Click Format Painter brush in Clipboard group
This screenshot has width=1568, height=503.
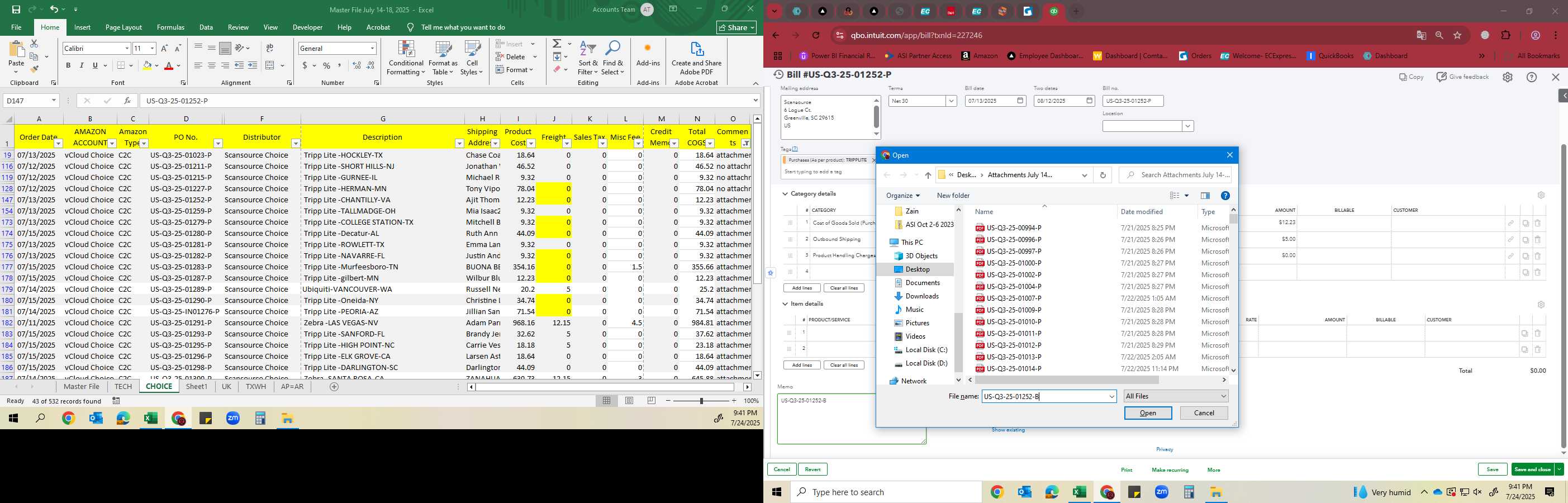click(34, 69)
